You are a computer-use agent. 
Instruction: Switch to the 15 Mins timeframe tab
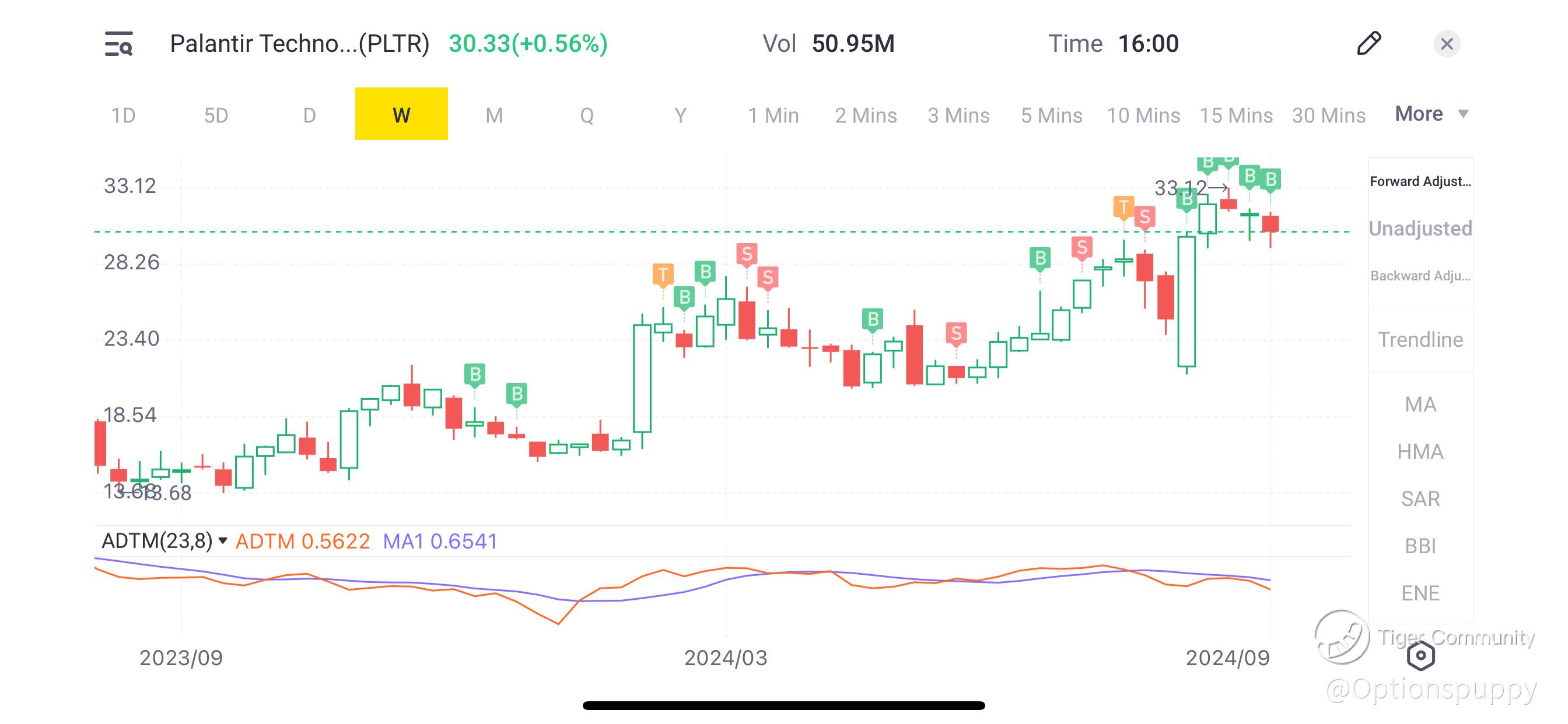[1235, 115]
